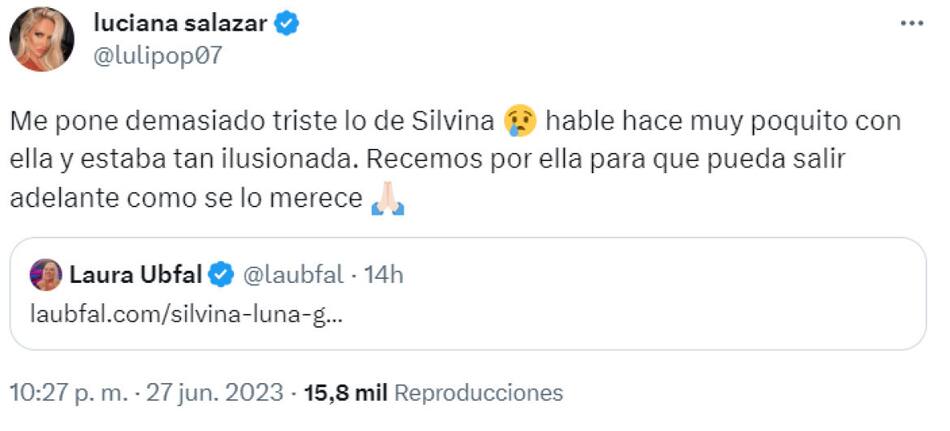
Task: Click the 10:27 p. m. tweet time
Action: pos(69,393)
